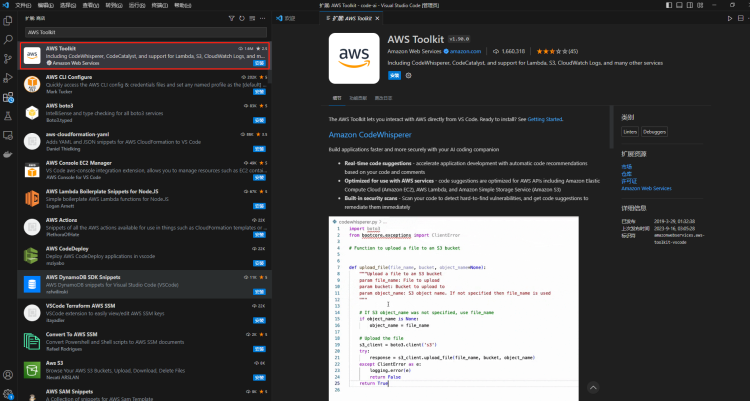
Task: Open the Docker whale view
Action: pos(8,154)
